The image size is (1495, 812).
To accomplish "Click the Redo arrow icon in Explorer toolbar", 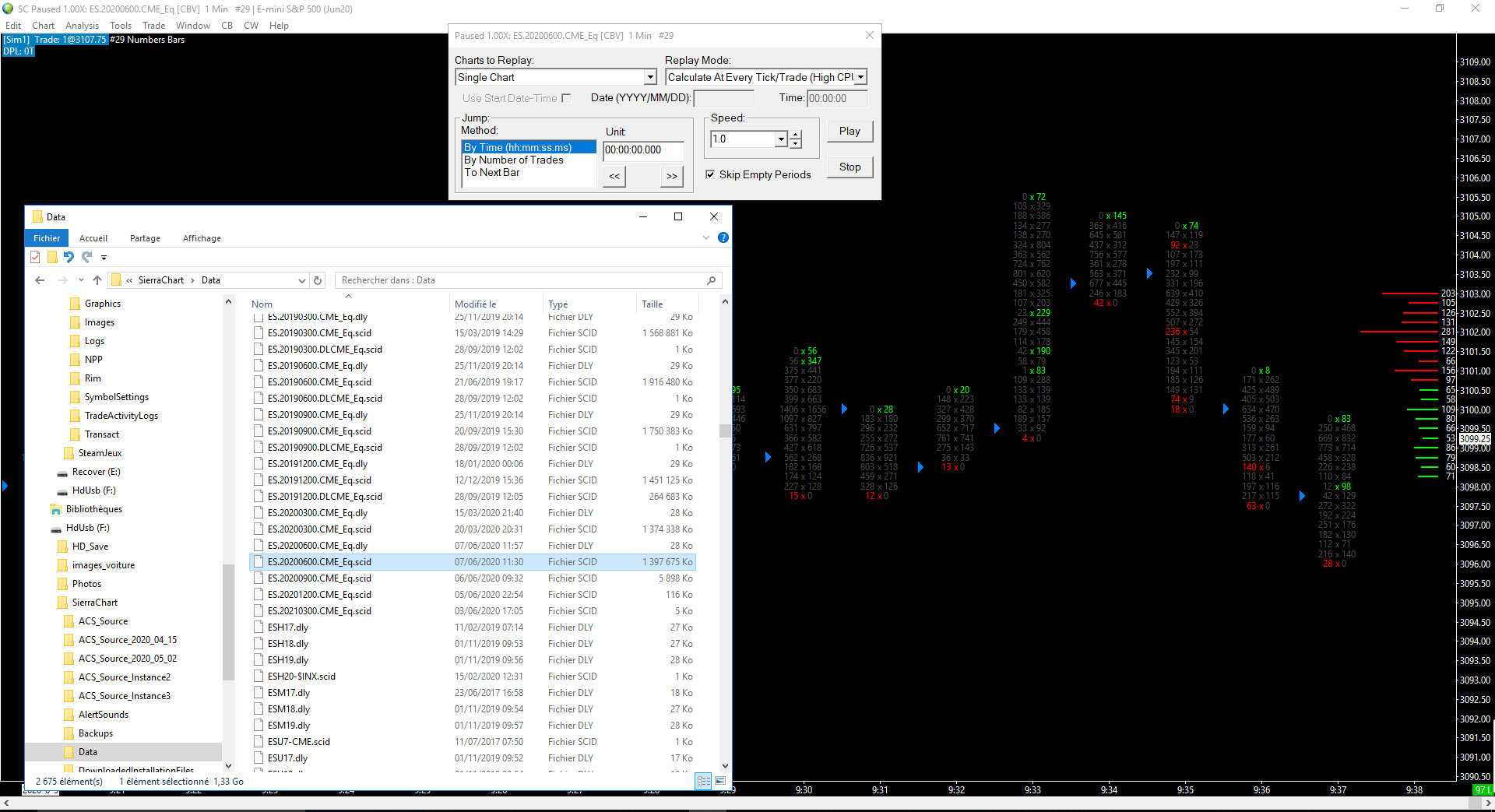I will pyautogui.click(x=86, y=257).
